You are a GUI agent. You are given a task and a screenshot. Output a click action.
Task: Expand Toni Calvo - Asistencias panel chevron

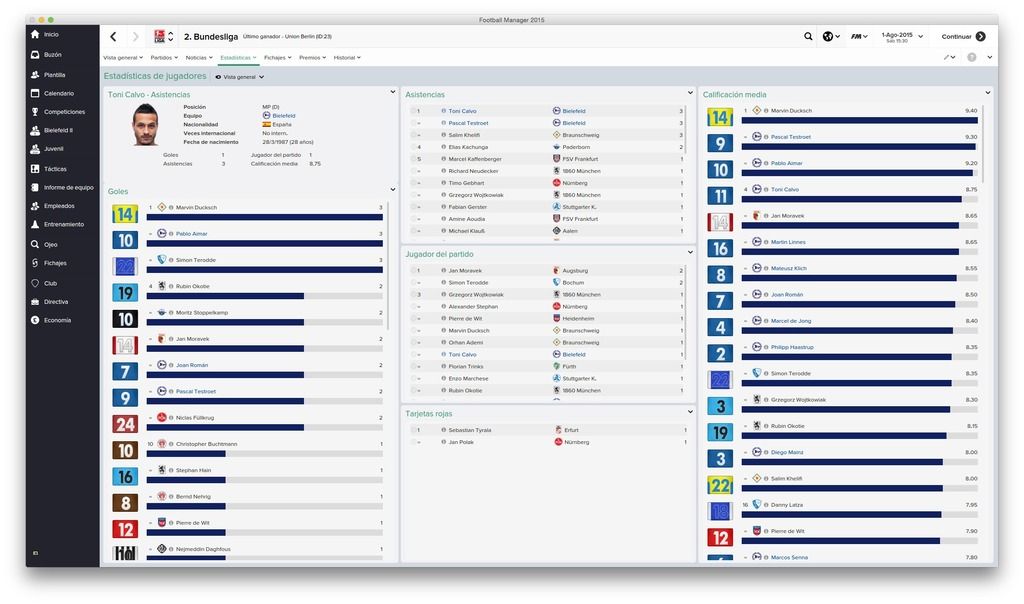click(392, 92)
